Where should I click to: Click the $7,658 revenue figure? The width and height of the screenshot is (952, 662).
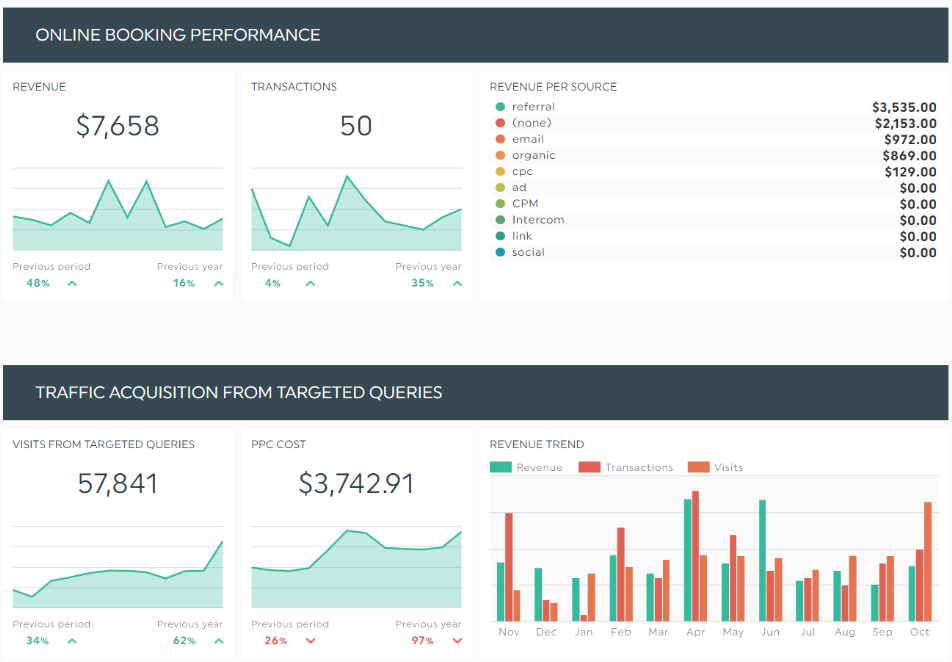point(117,126)
